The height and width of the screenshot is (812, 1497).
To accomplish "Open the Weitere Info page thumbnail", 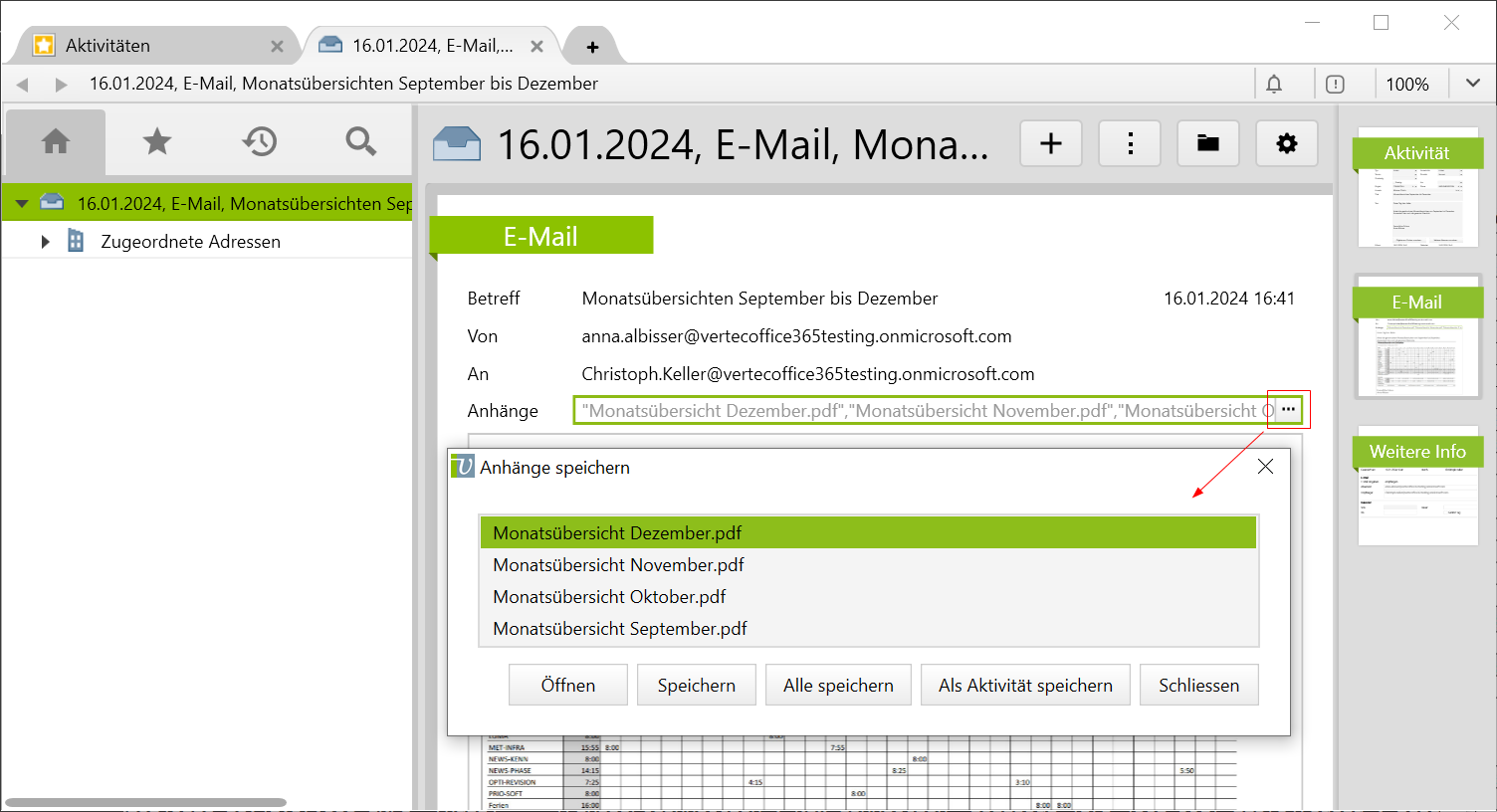I will click(1417, 488).
